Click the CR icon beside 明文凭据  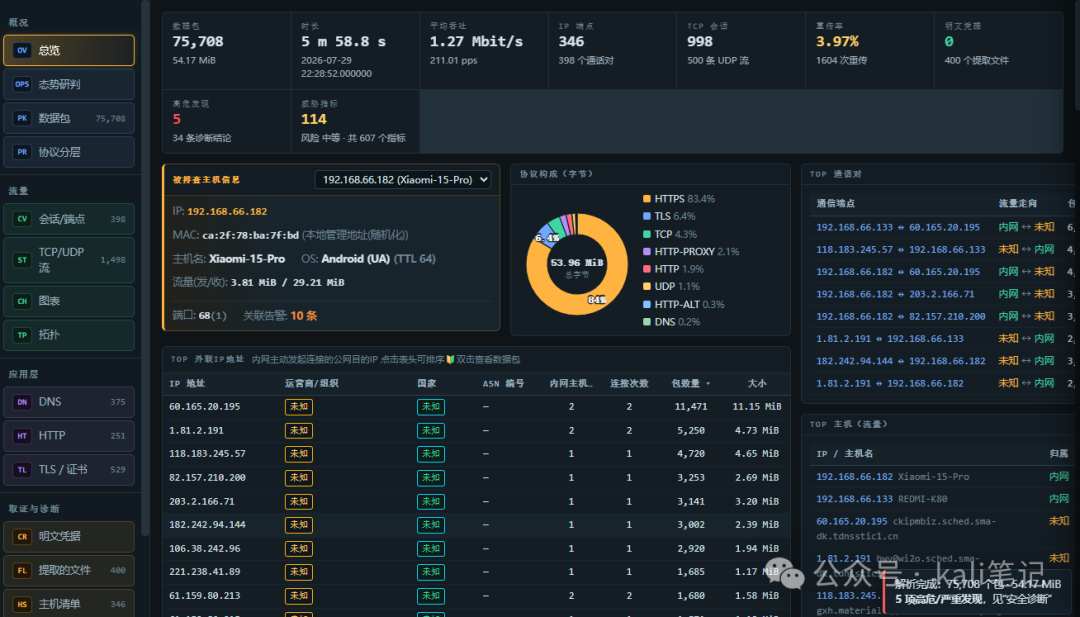click(x=22, y=536)
